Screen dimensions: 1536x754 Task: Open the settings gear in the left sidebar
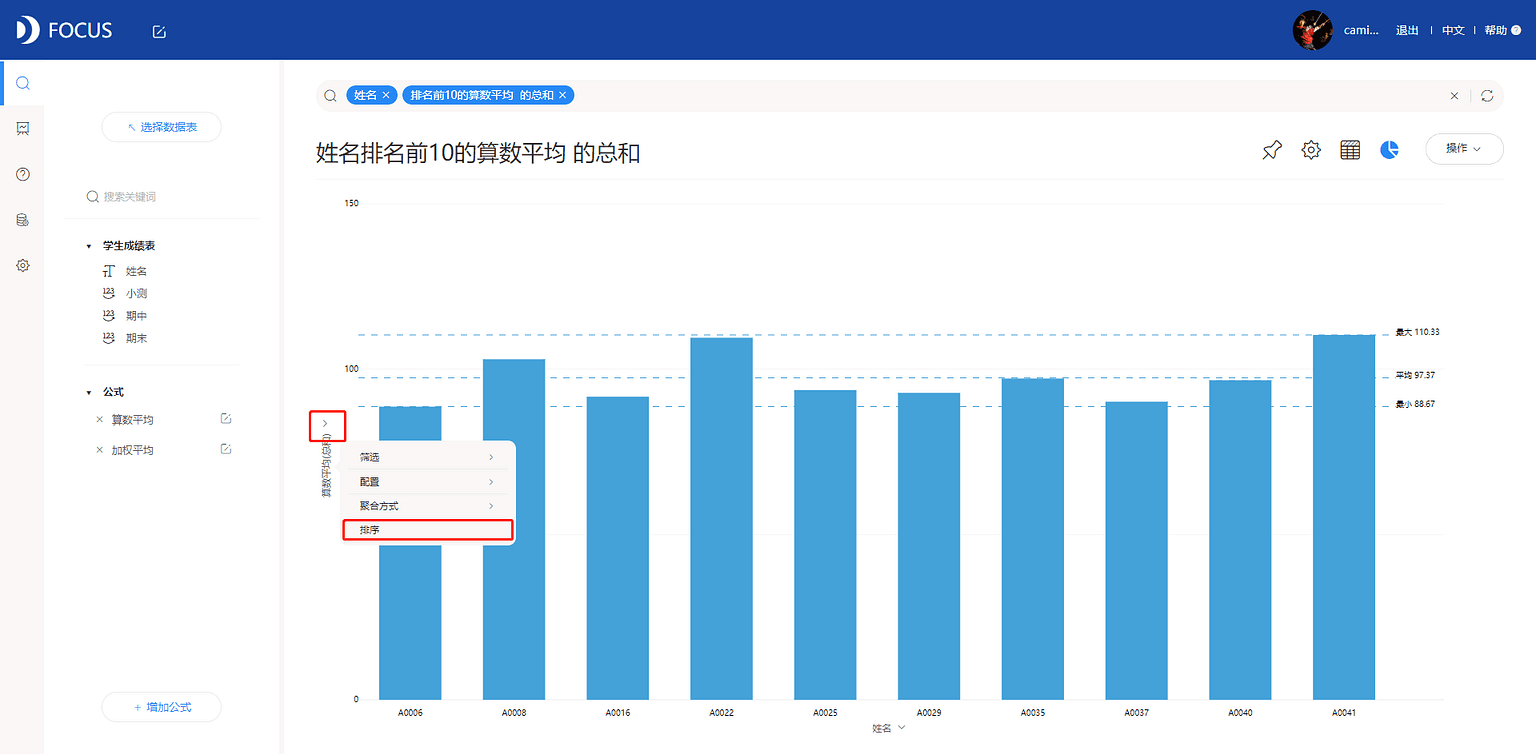(x=23, y=266)
